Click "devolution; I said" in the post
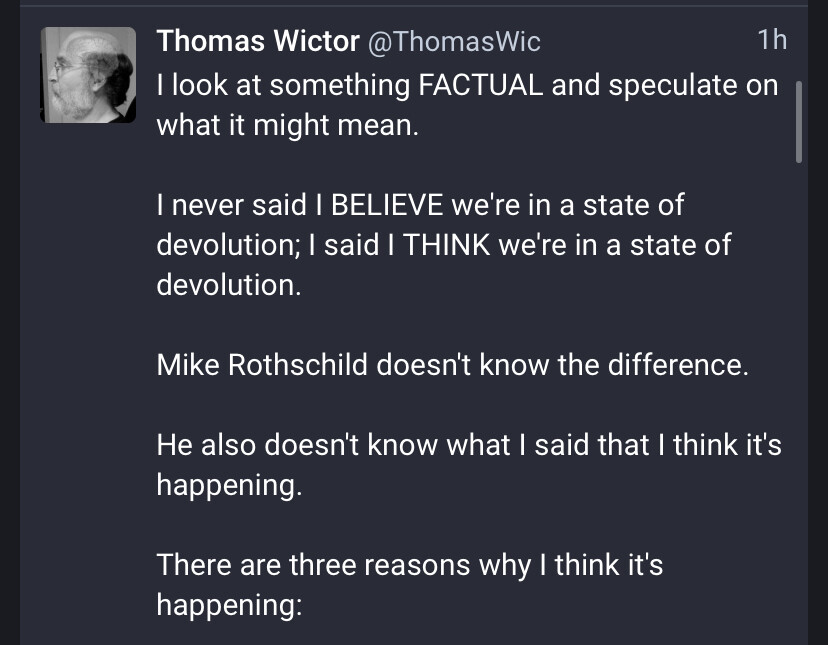This screenshot has height=645, width=828. [x=284, y=245]
